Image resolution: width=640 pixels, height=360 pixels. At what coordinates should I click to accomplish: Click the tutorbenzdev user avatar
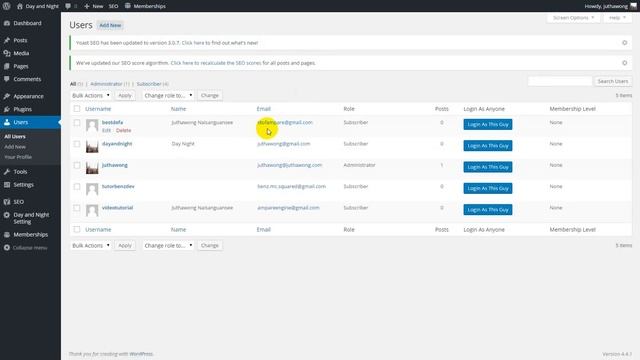(92, 189)
